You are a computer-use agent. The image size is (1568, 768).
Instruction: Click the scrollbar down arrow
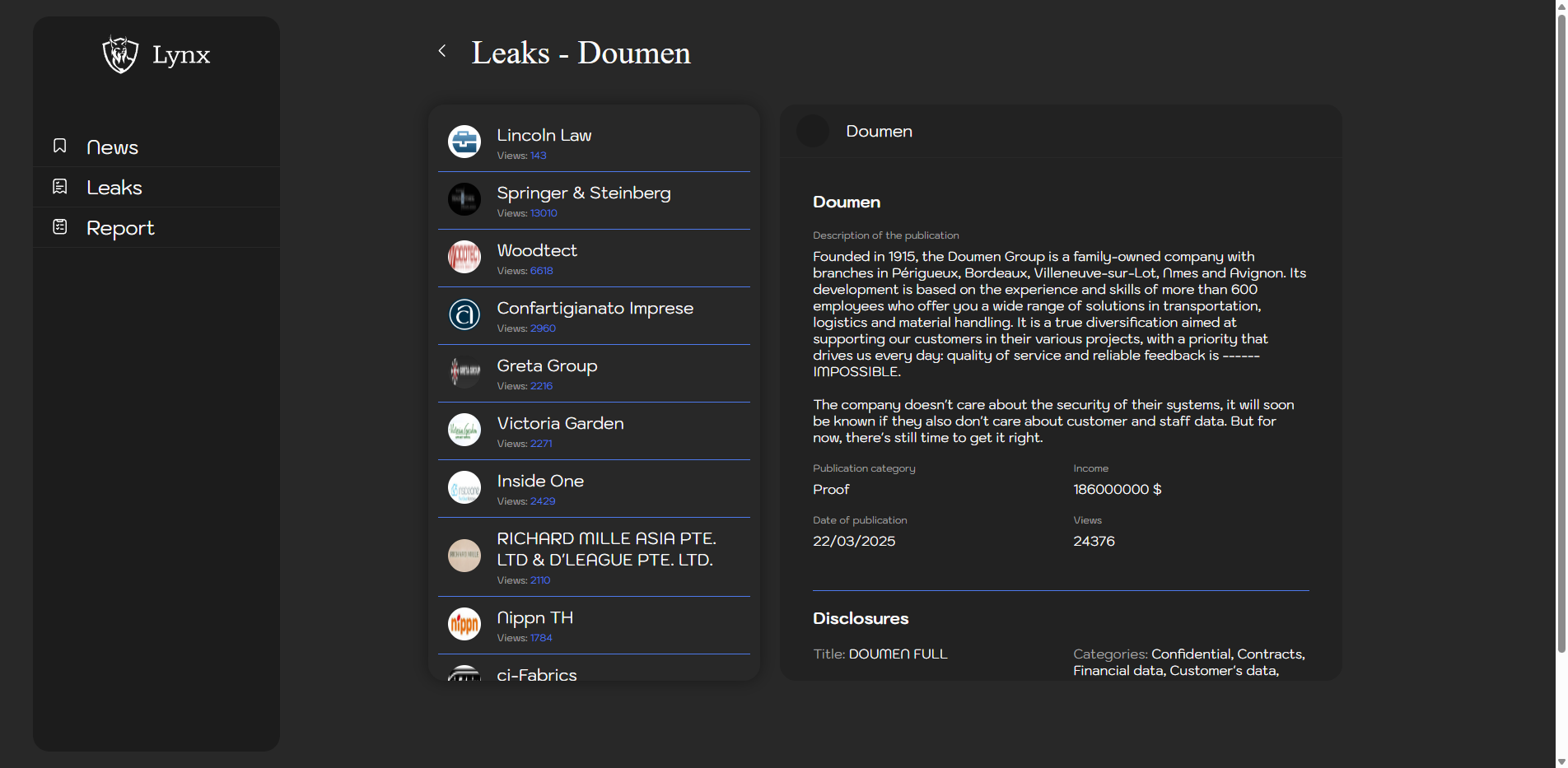click(1561, 761)
